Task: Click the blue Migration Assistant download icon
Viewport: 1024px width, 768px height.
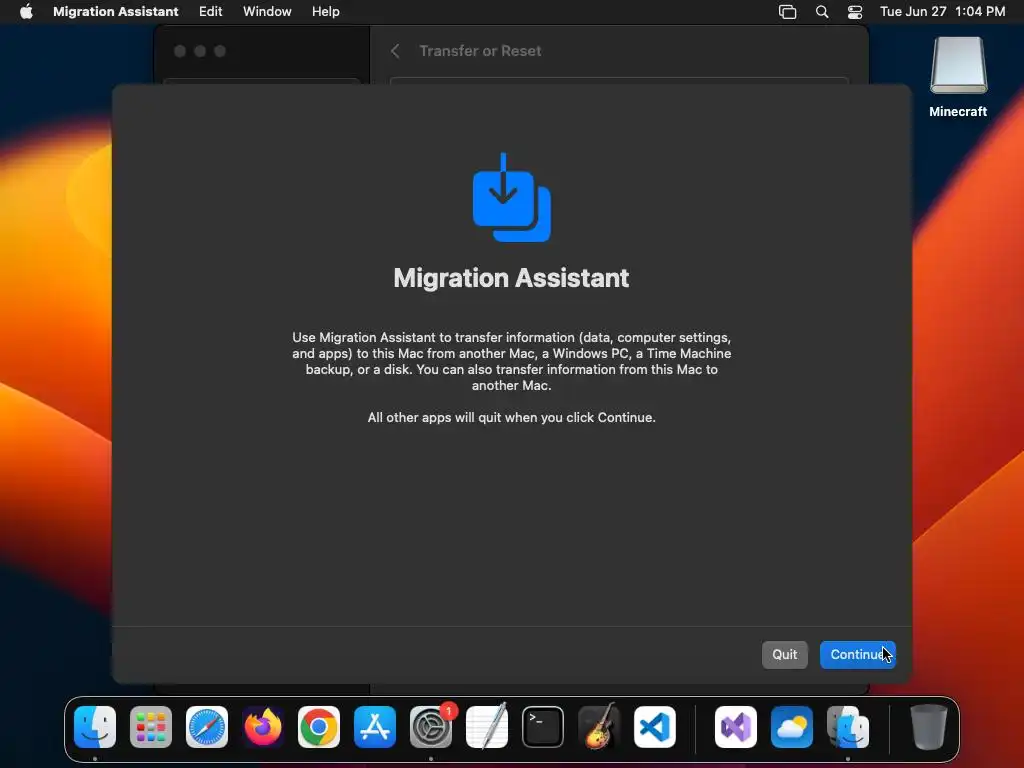Action: coord(511,197)
